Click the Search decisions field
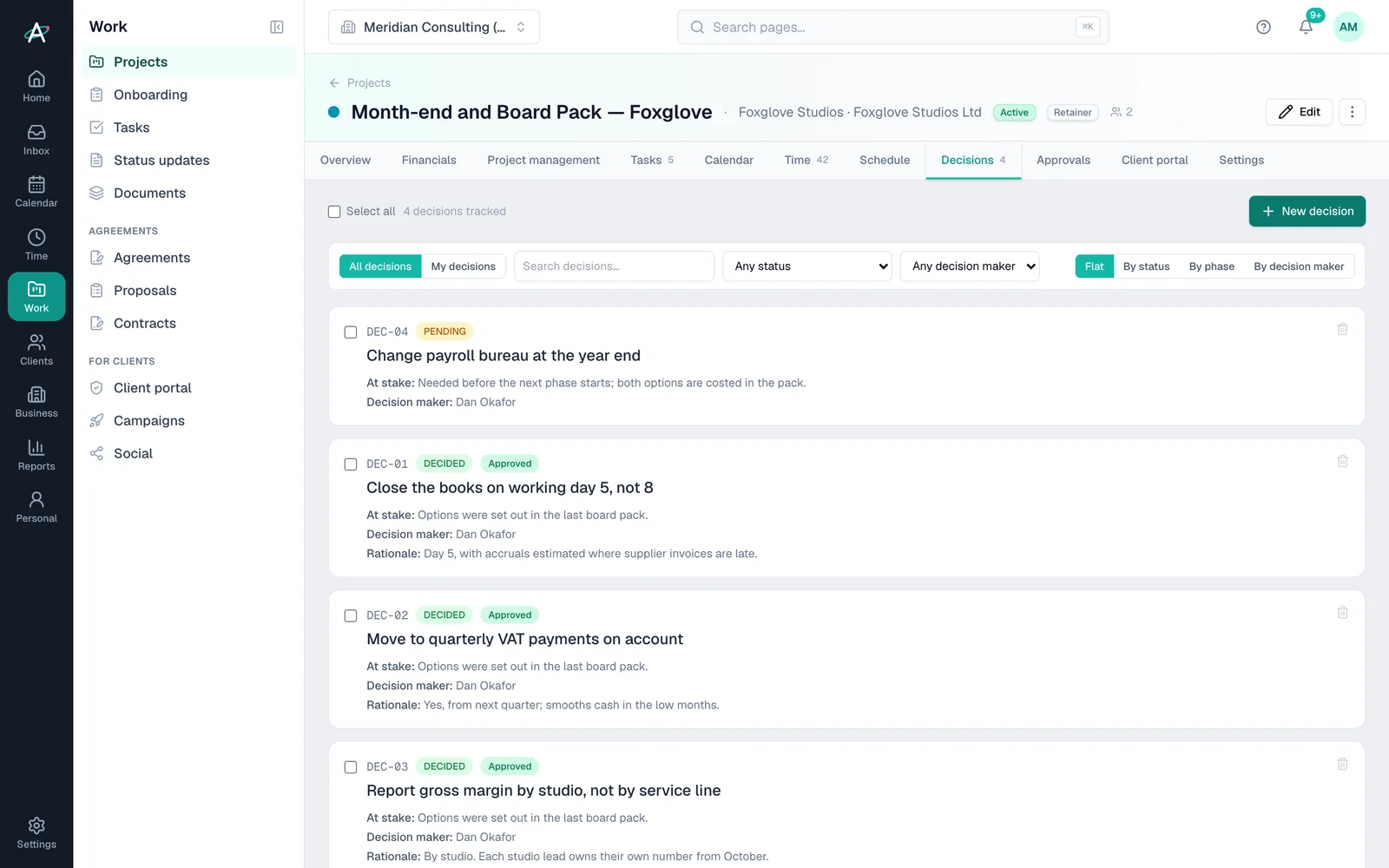Viewport: 1389px width, 868px height. pos(614,266)
